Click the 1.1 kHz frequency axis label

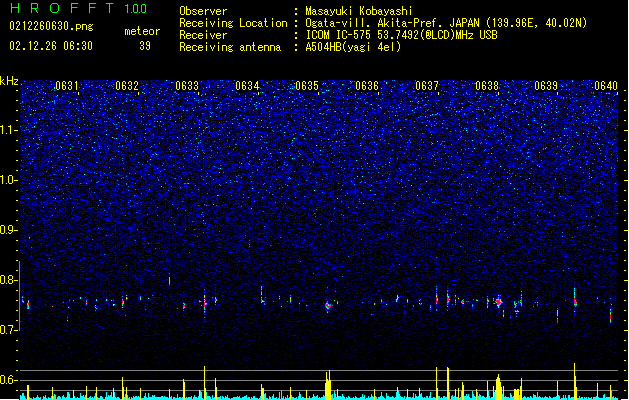click(x=9, y=130)
